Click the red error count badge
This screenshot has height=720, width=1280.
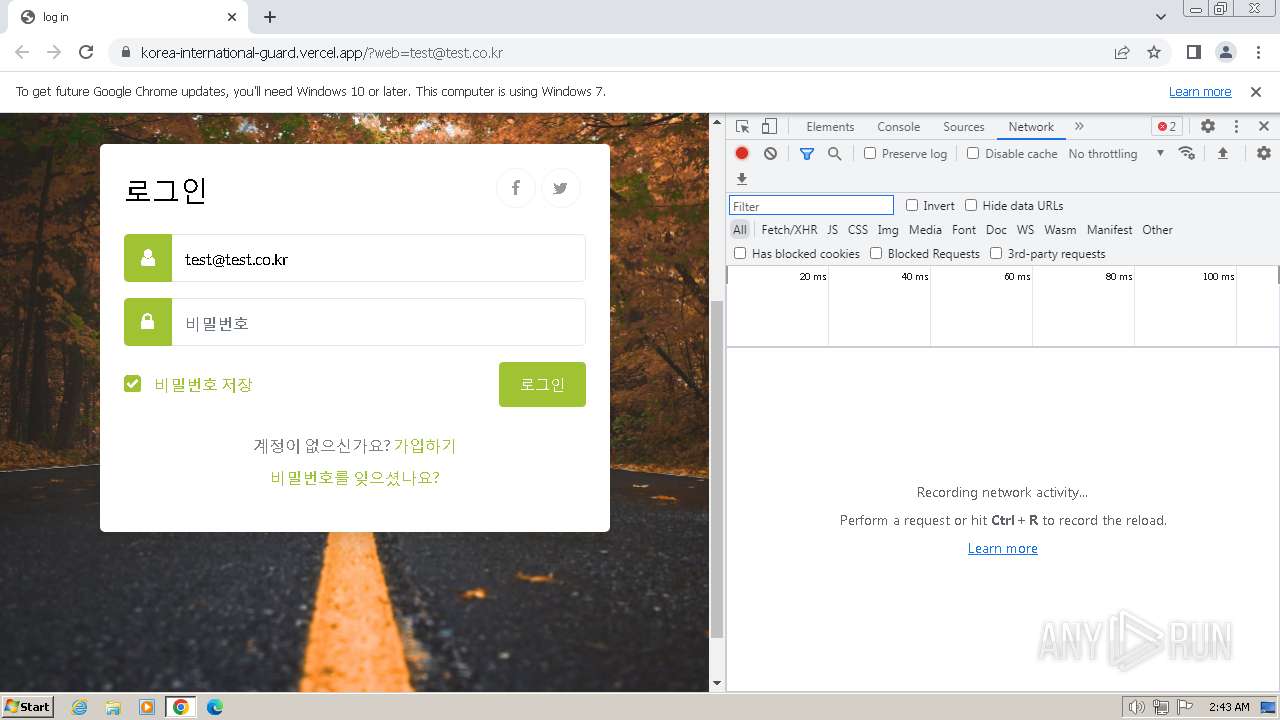coord(1166,126)
